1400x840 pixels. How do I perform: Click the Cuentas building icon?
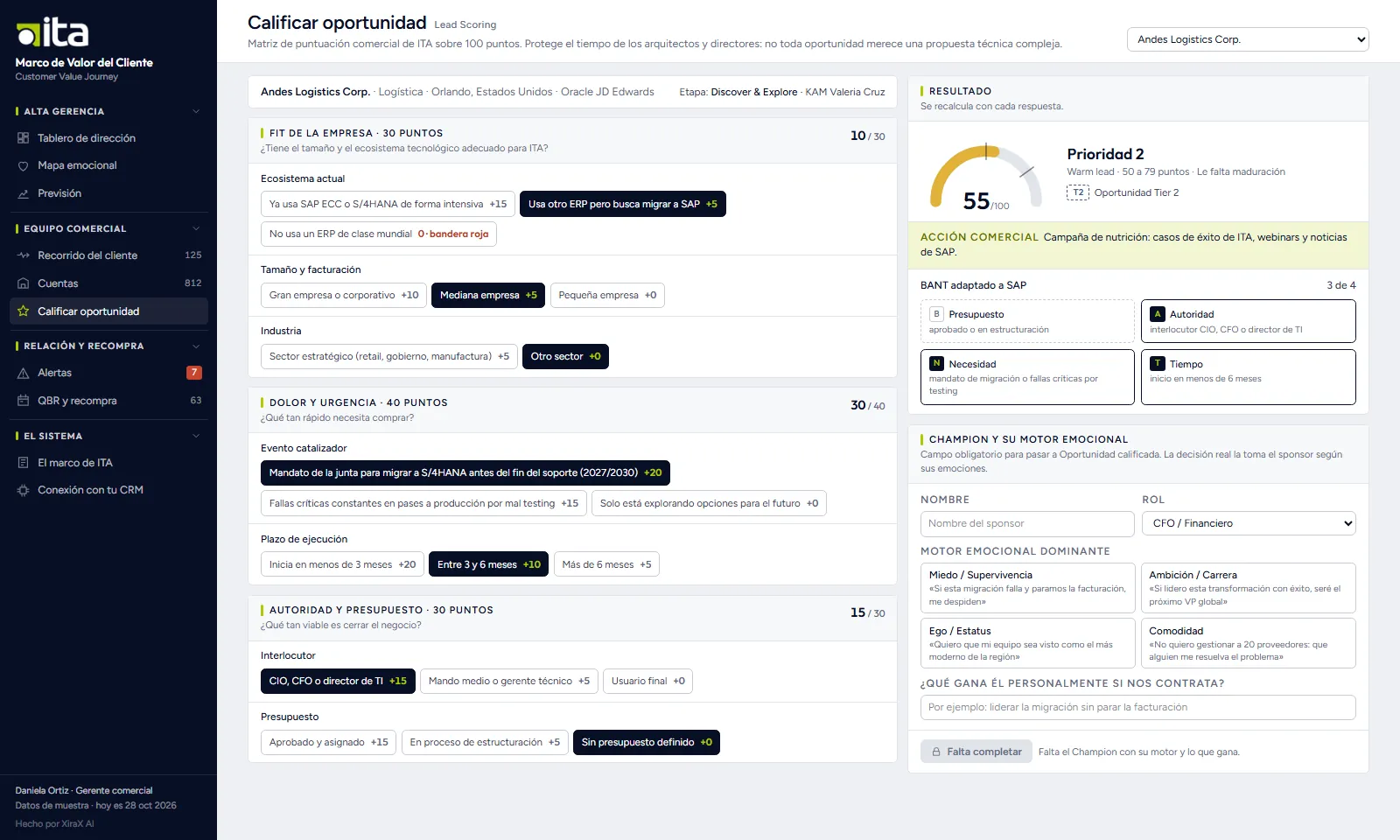tap(24, 283)
